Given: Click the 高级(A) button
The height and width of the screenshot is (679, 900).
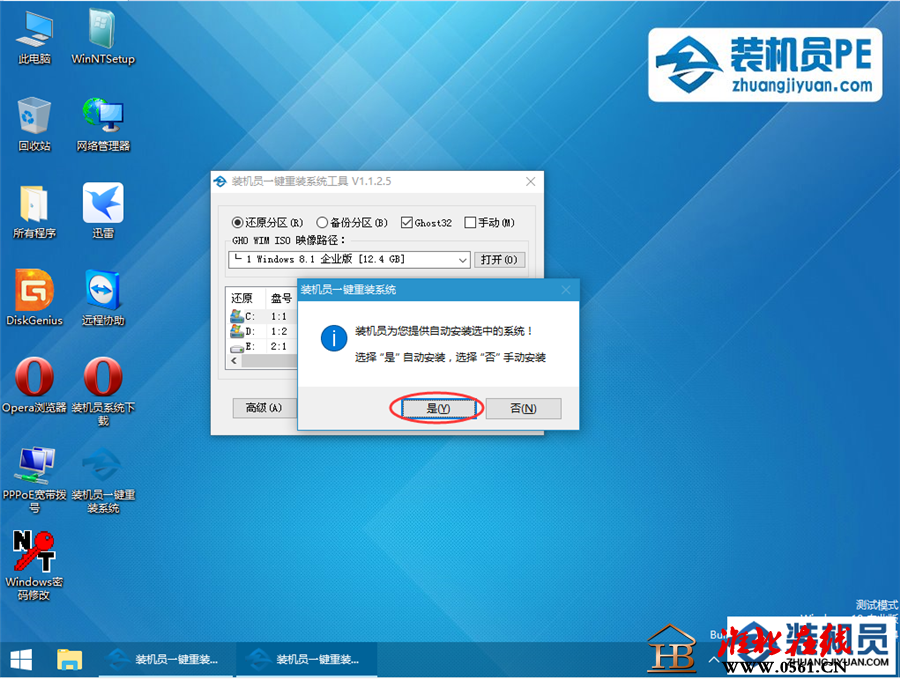Looking at the screenshot, I should pyautogui.click(x=263, y=408).
